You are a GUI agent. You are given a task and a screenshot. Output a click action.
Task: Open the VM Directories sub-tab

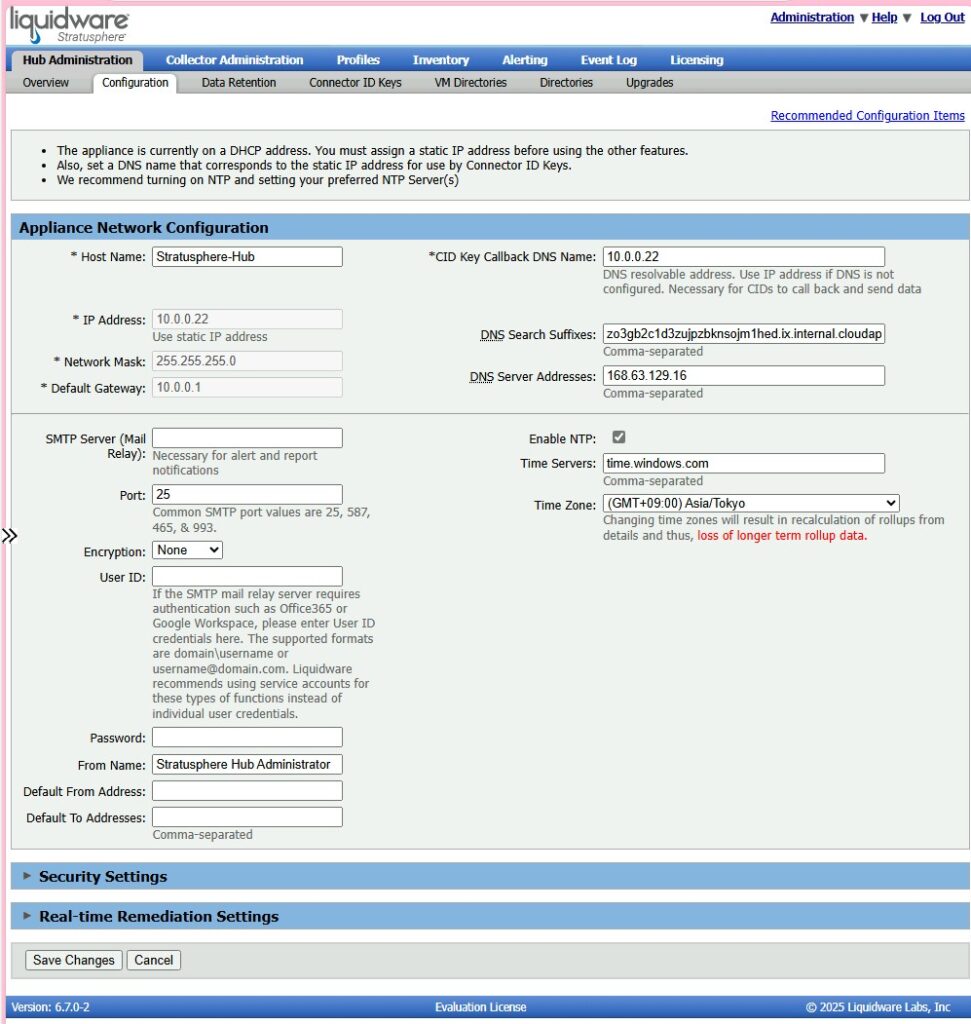470,83
